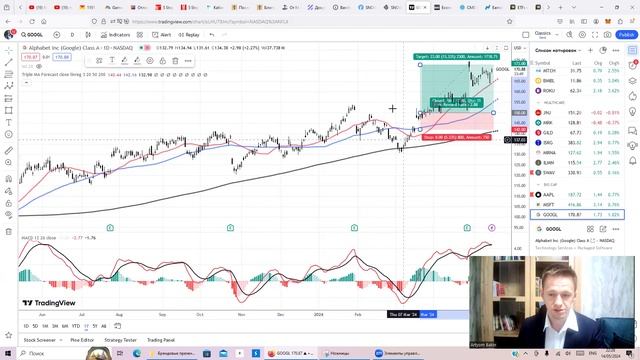Select ROKU row in watchlist
640x360 pixels.
coord(577,91)
